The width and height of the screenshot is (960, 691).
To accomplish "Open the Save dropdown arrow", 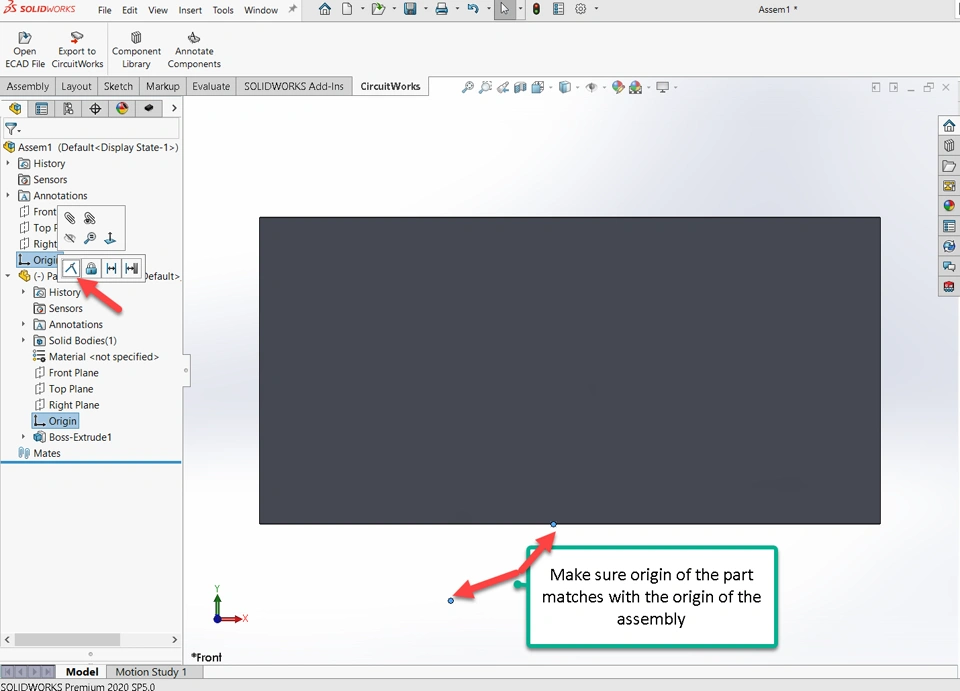I will click(426, 9).
